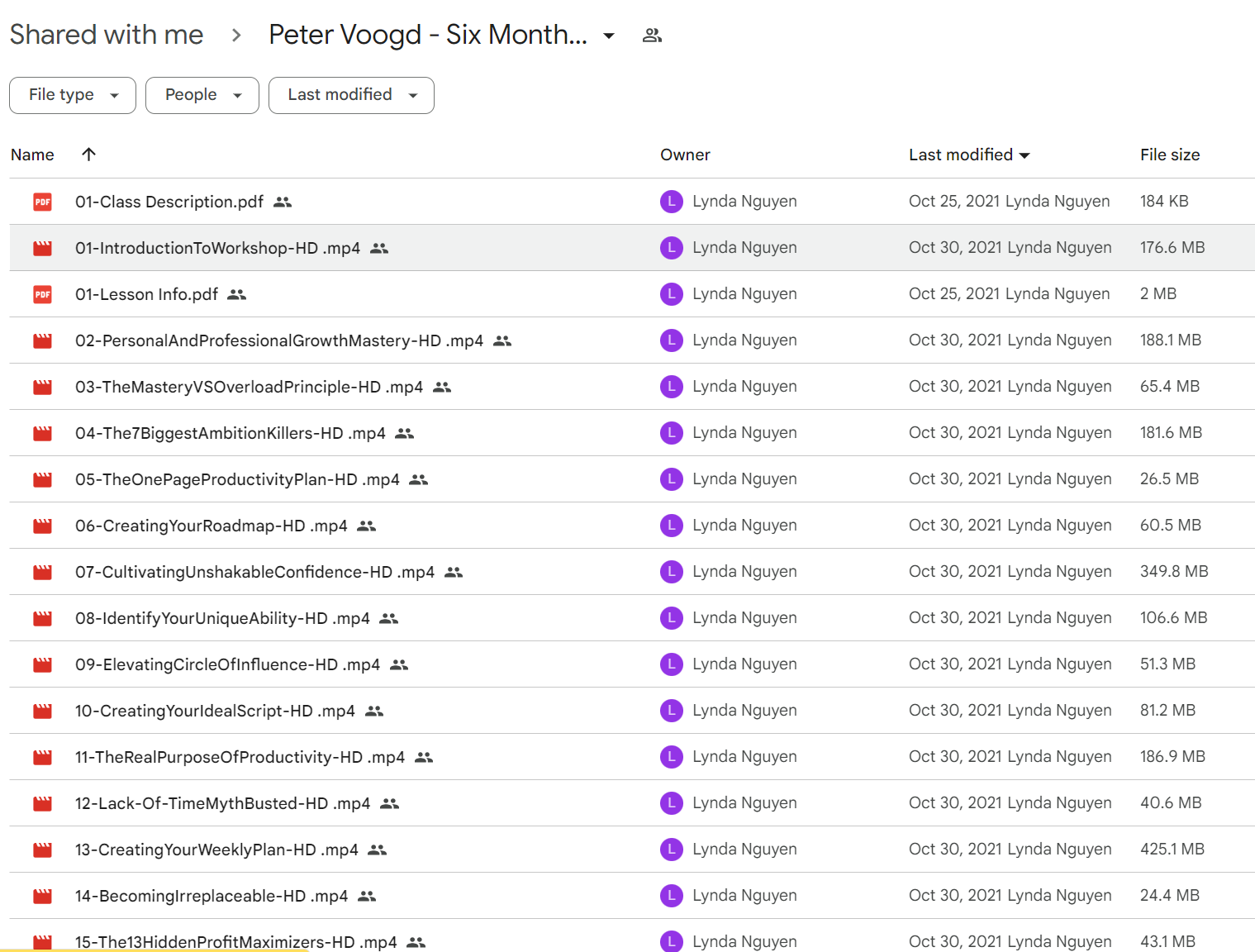Click owner name in 01-Lesson Info.pdf row
The image size is (1255, 952).
[x=744, y=294]
